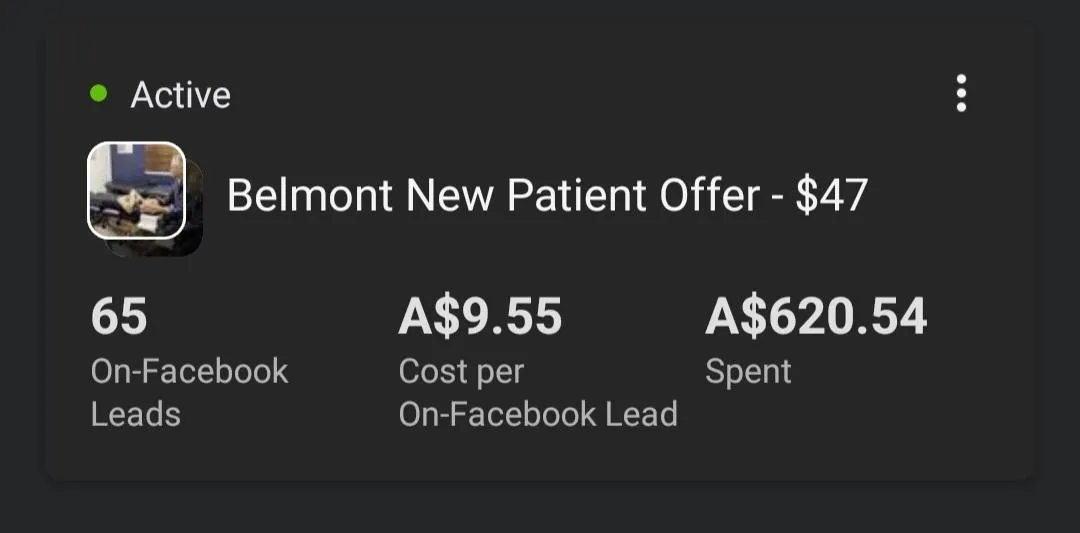
Task: Click the "$47" price in the title
Action: (830, 196)
